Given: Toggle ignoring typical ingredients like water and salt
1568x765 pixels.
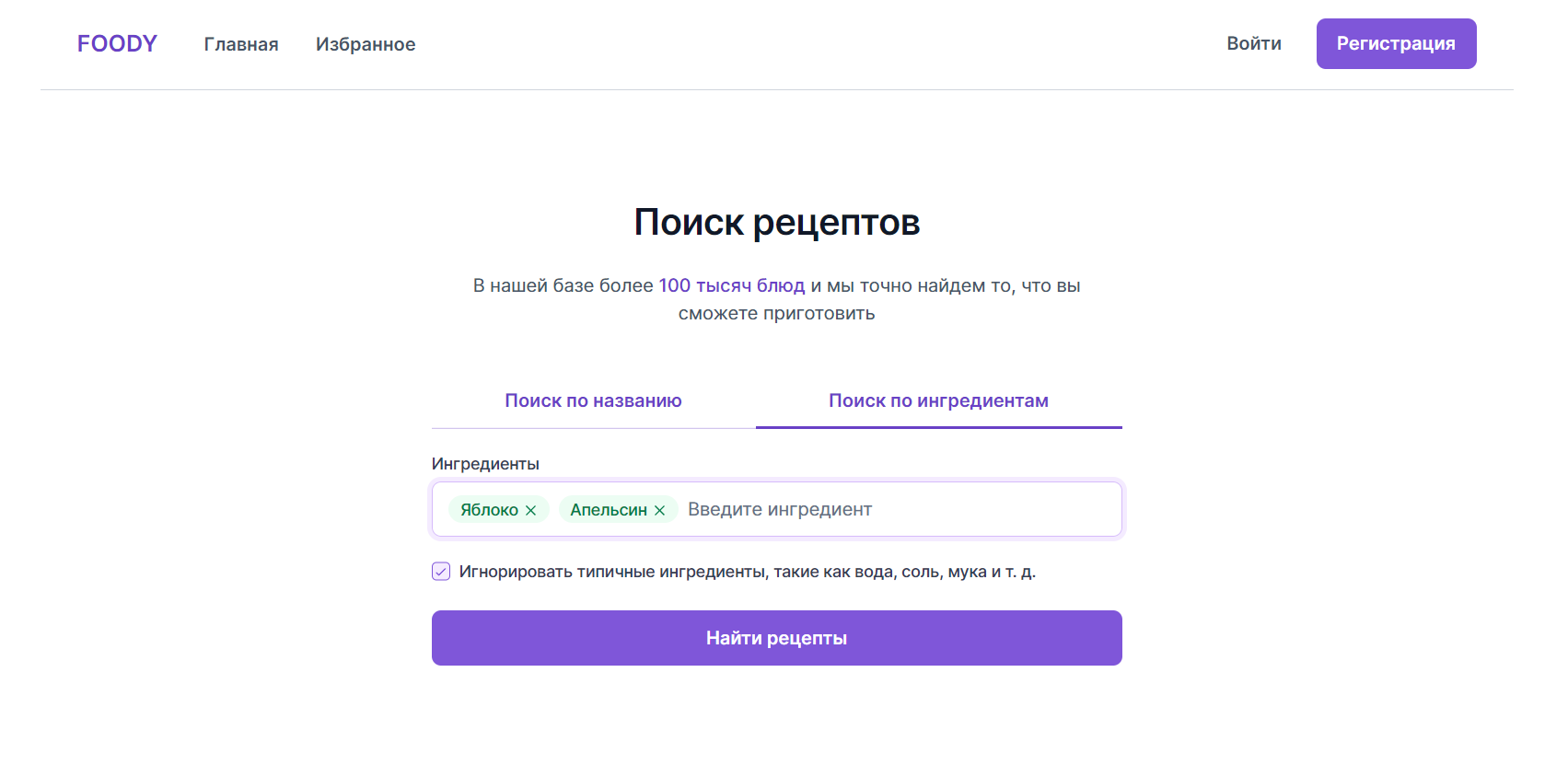Looking at the screenshot, I should (440, 572).
